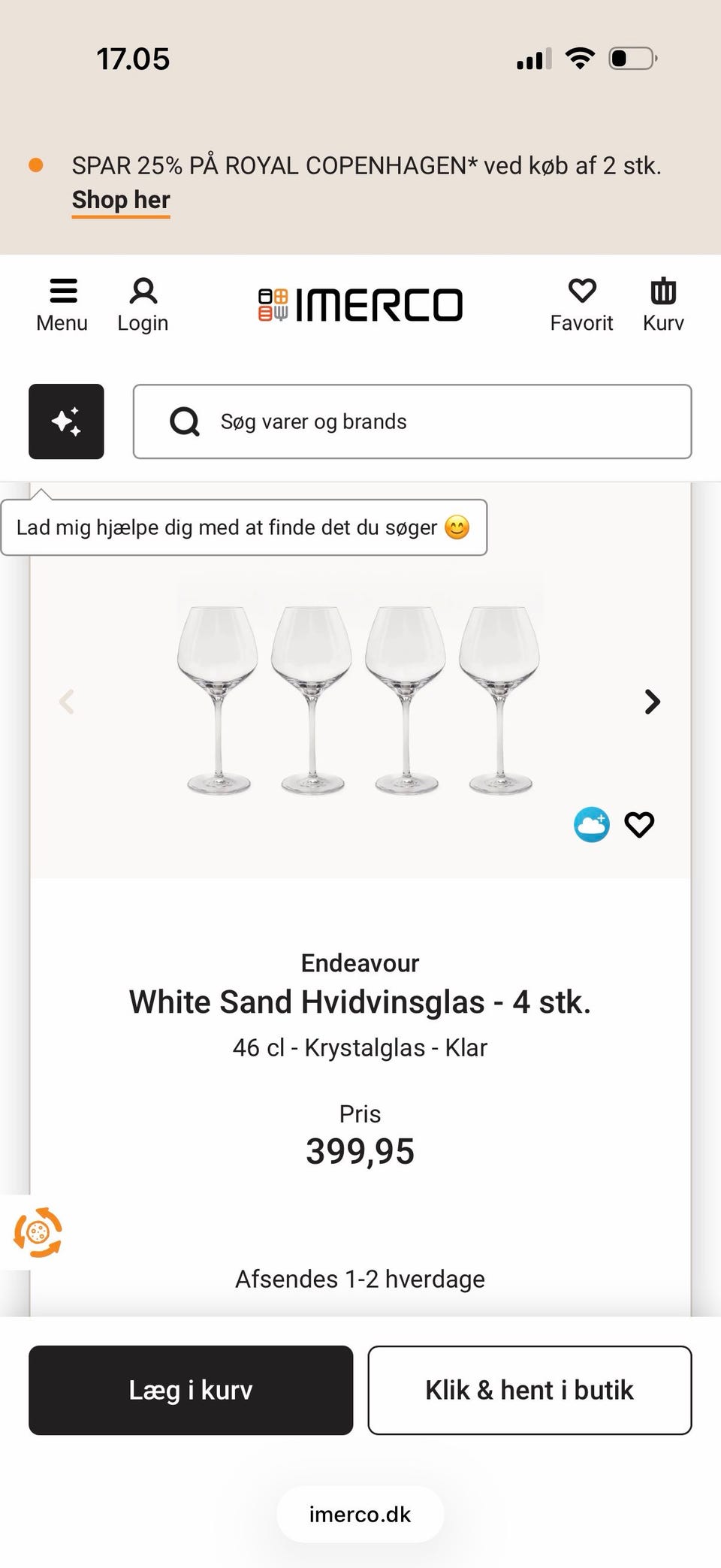Image resolution: width=721 pixels, height=1568 pixels.
Task: Open the Kurv shopping basket icon
Action: (663, 292)
